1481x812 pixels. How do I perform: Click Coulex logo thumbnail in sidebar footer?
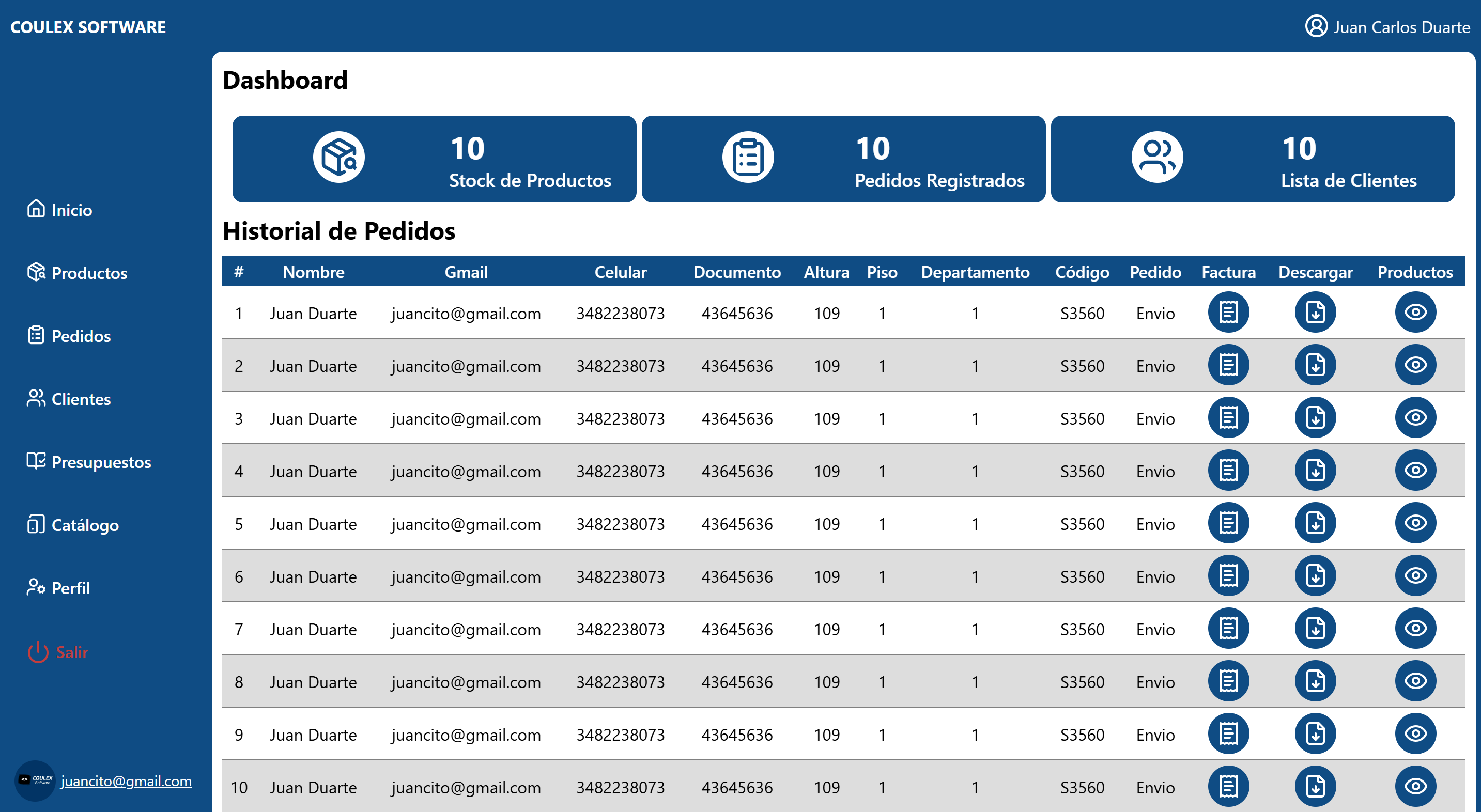[36, 780]
